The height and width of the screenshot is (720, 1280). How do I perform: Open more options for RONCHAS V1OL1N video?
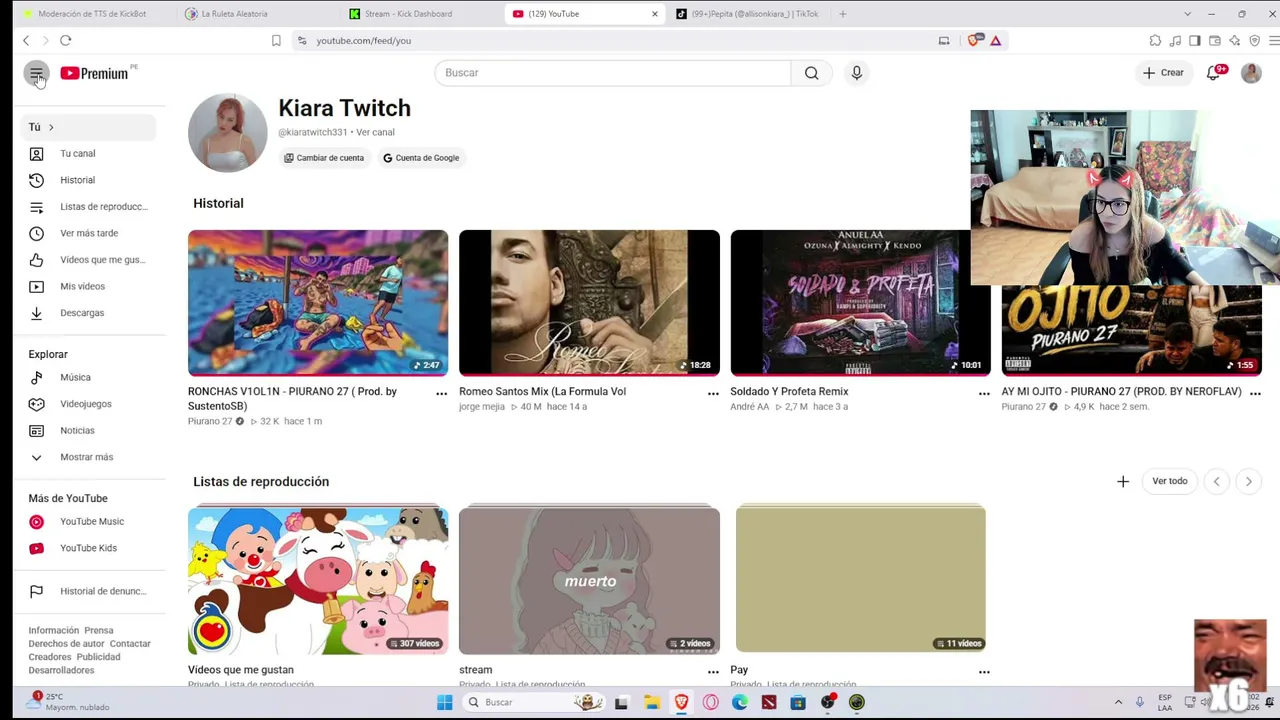441,394
